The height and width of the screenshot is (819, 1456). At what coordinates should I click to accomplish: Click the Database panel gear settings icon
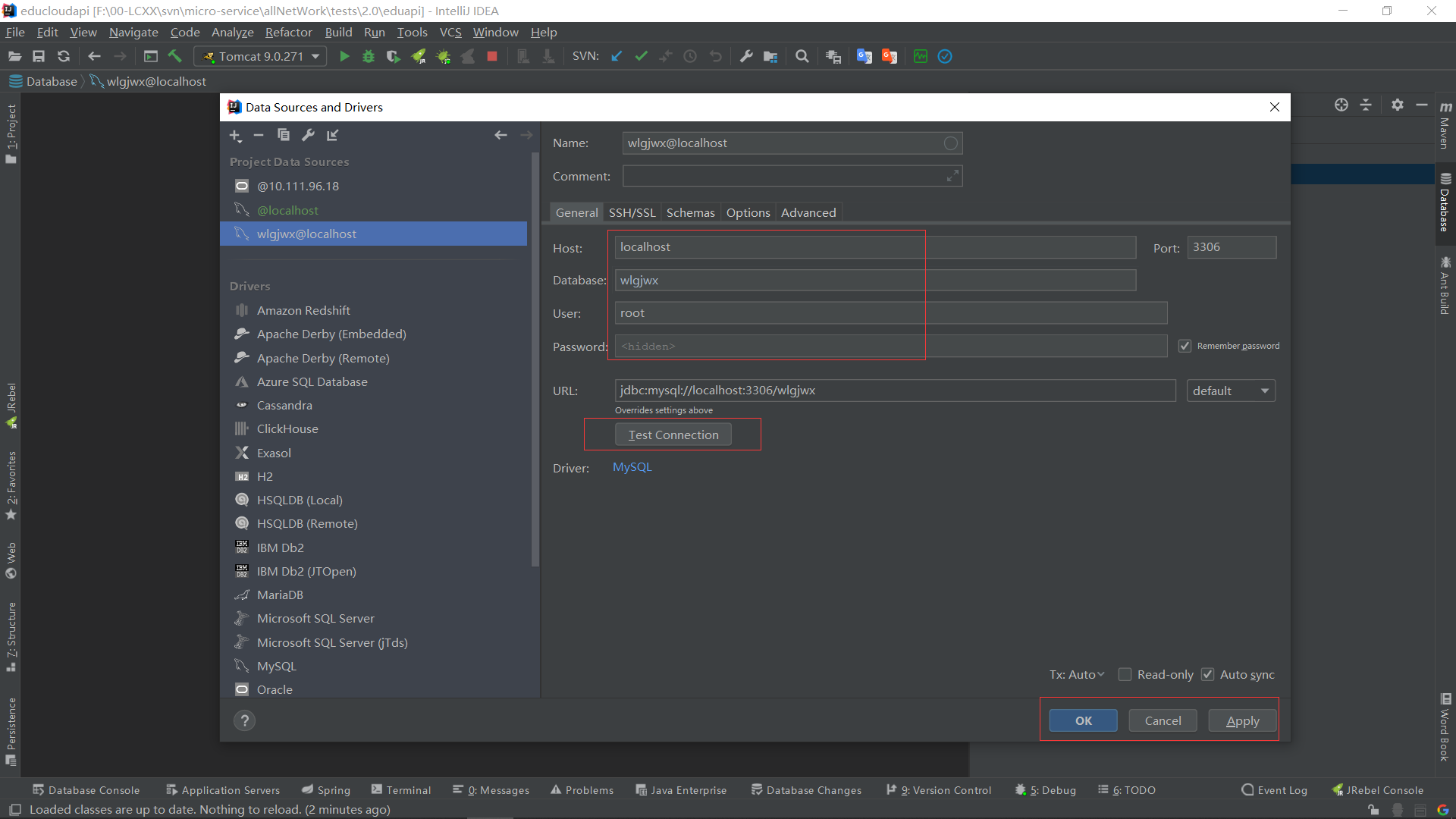tap(1398, 105)
